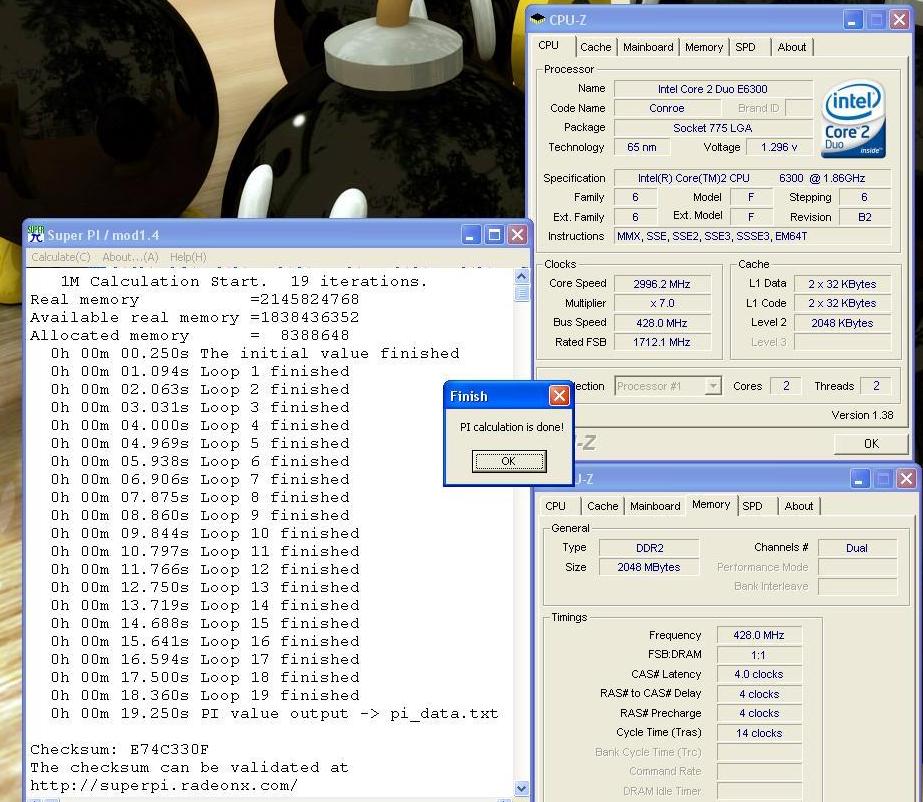
Task: Minimize the Super PI window
Action: 470,235
